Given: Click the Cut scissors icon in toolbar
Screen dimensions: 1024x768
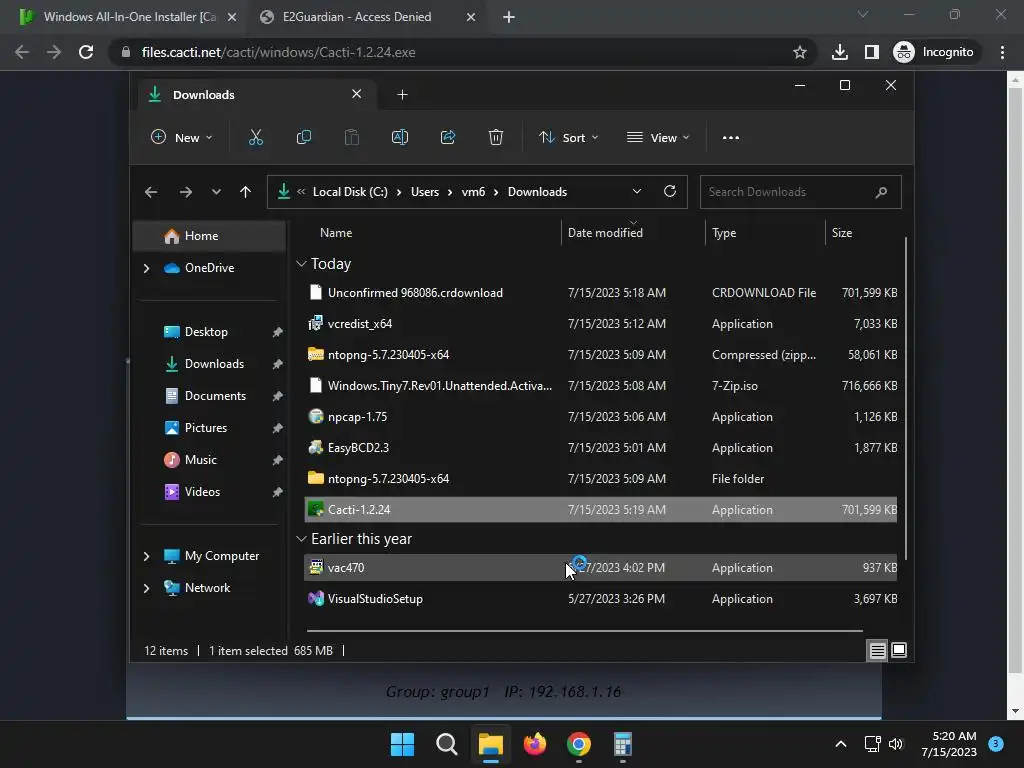Looking at the screenshot, I should (255, 138).
